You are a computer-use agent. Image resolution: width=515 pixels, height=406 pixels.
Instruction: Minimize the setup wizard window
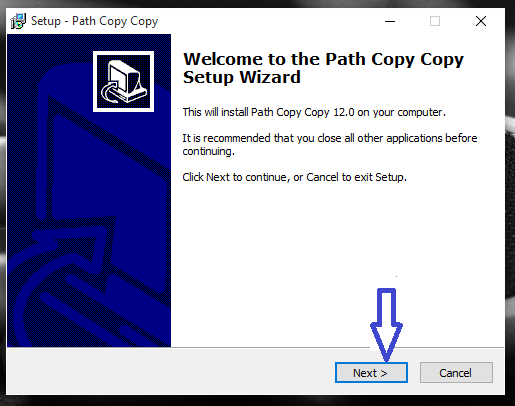click(390, 21)
